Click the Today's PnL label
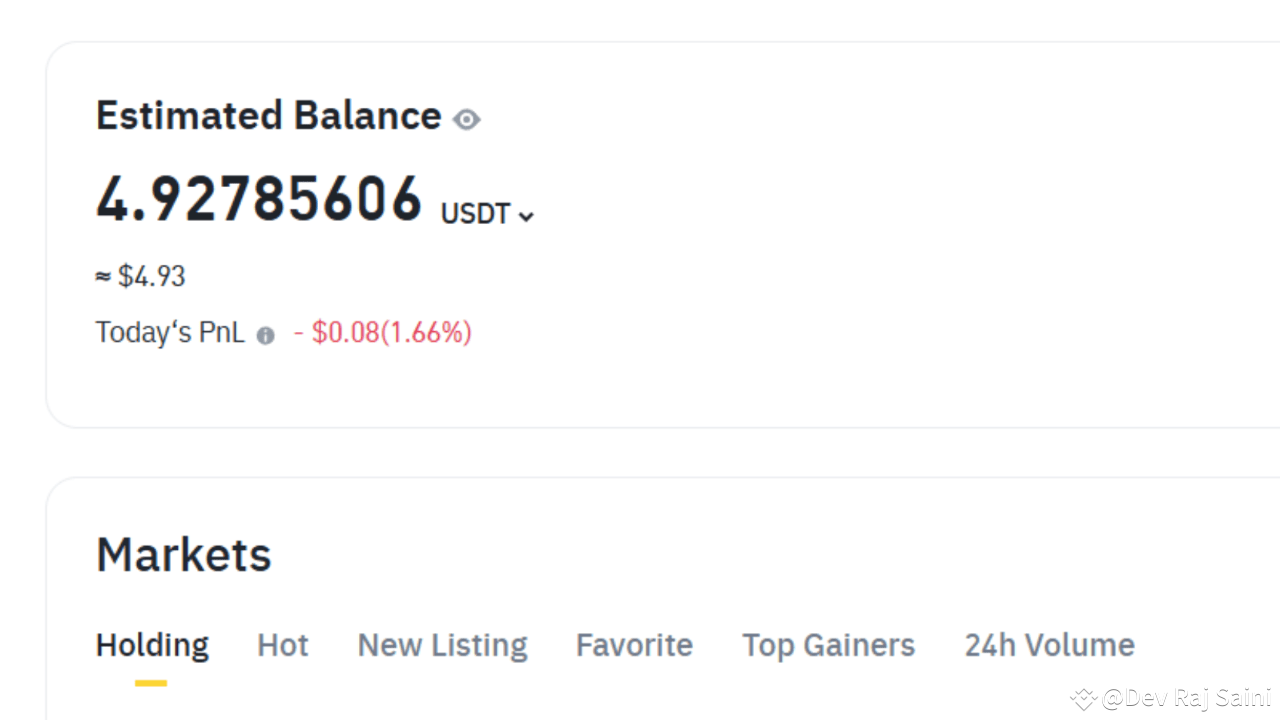The image size is (1280, 720). [170, 332]
